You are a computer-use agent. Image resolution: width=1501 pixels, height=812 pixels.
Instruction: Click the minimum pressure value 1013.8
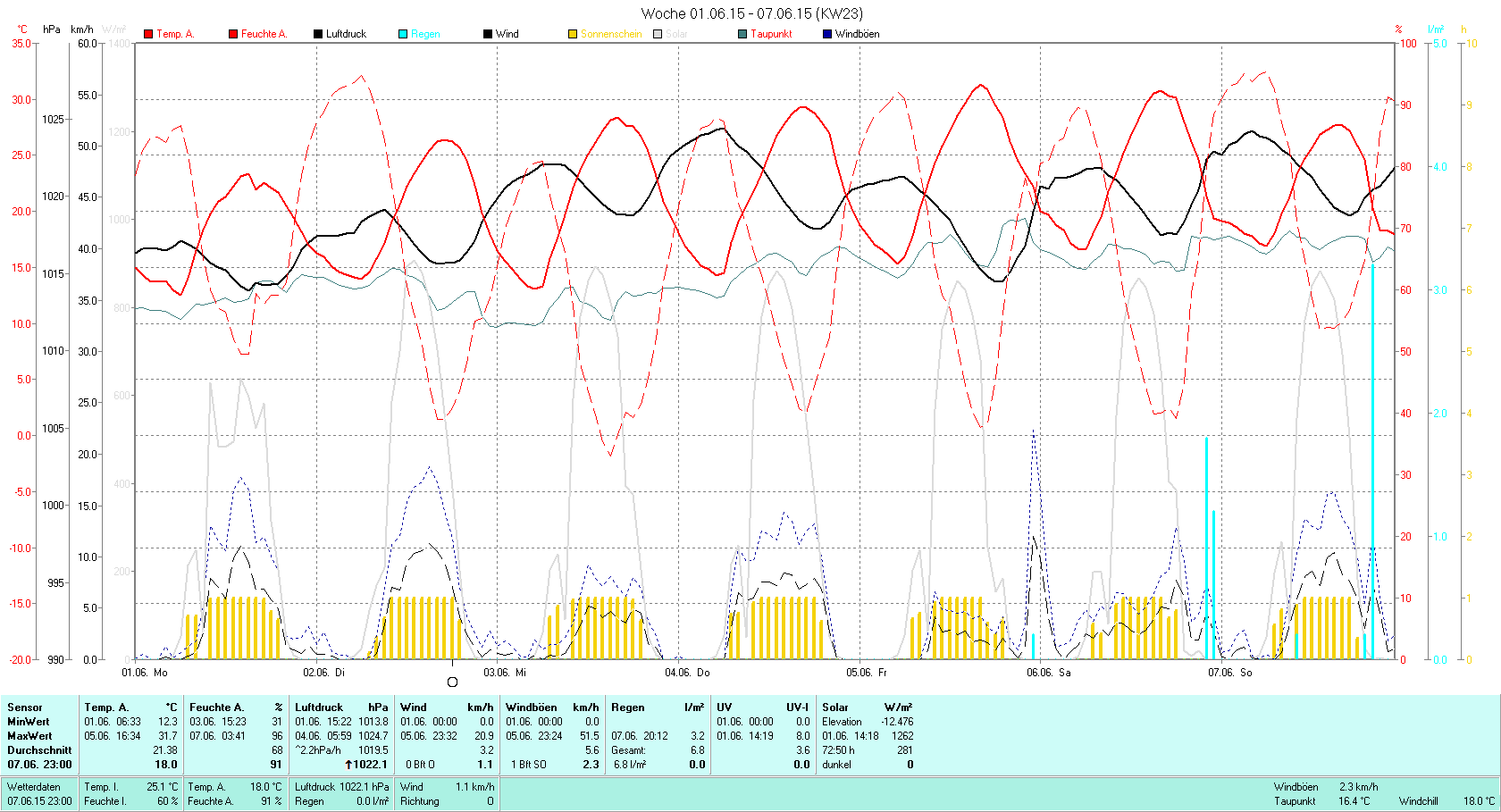coord(373,722)
